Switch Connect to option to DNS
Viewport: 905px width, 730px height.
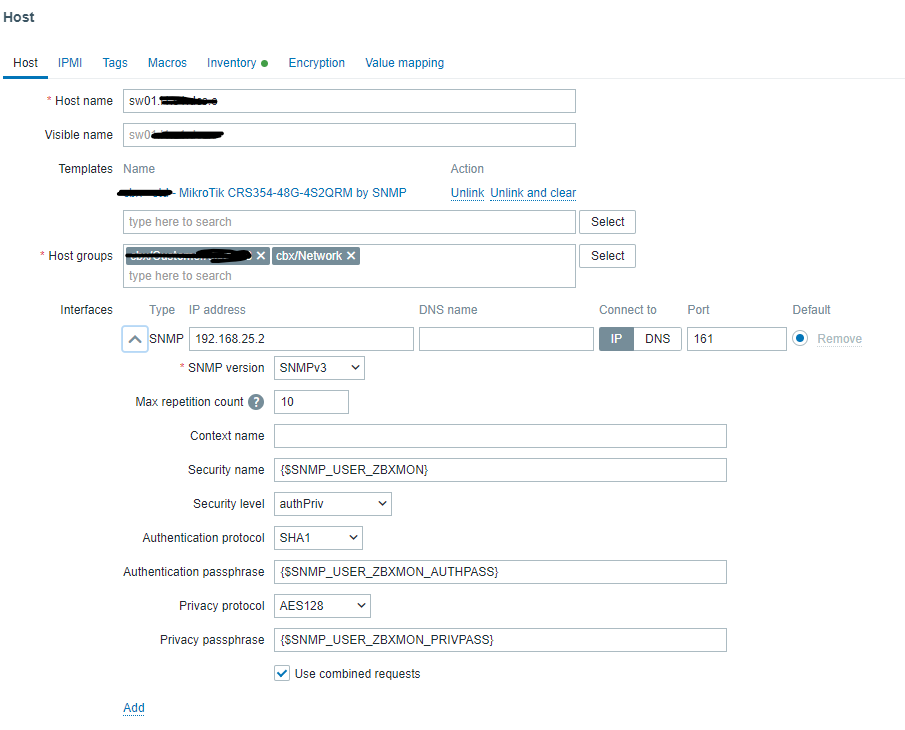657,339
